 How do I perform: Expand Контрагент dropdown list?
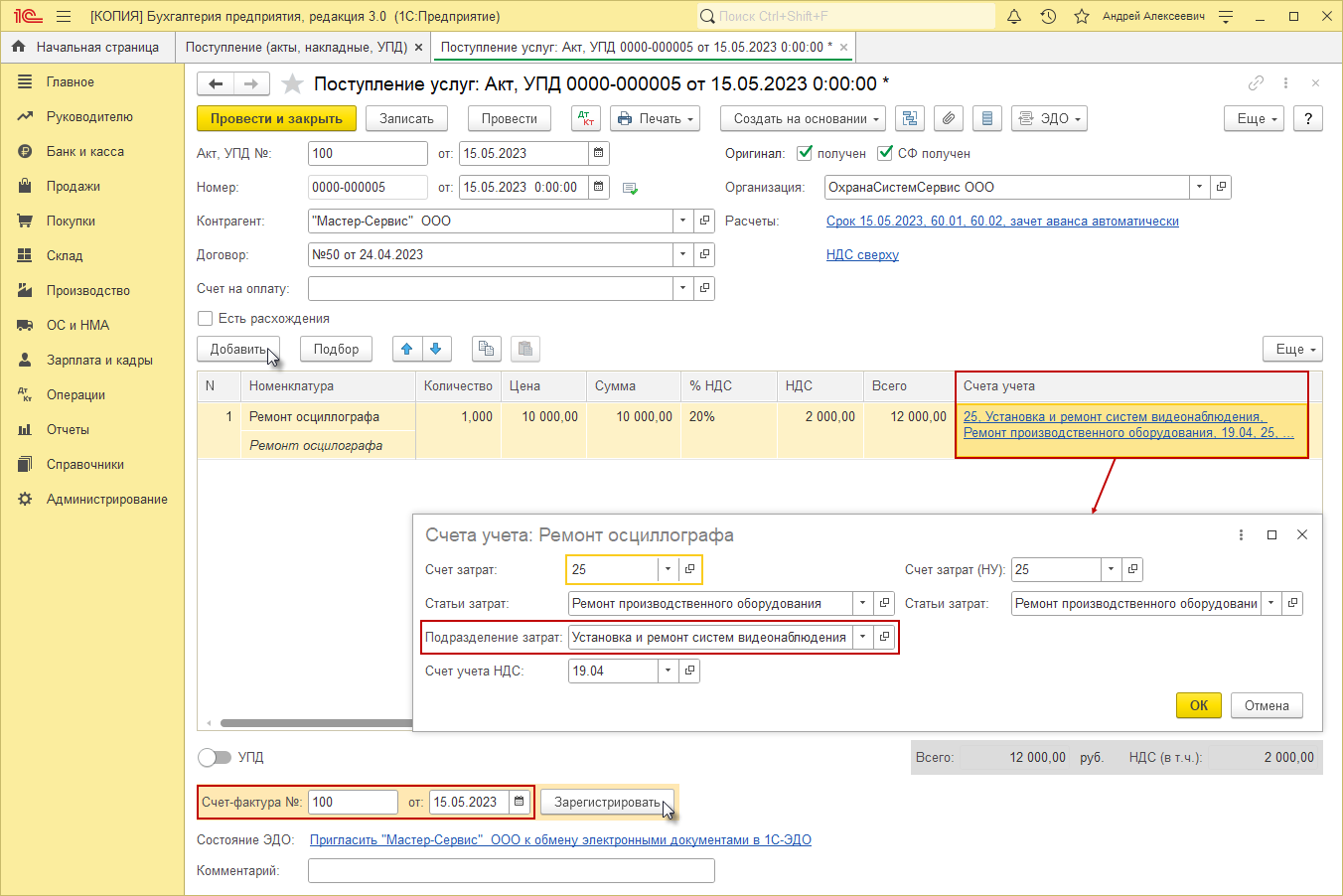tap(682, 221)
